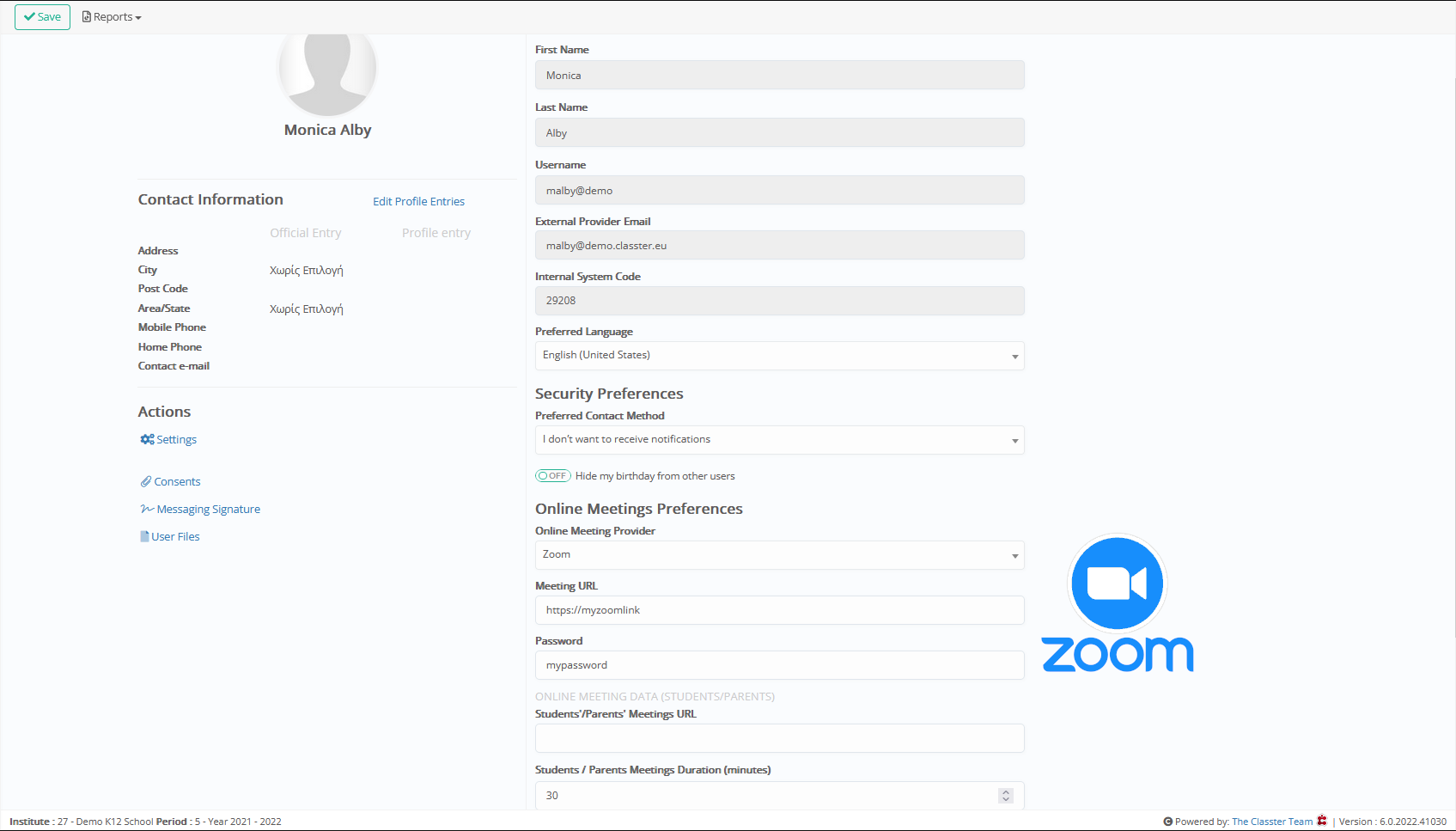
Task: Click the Messaging Signature icon
Action: pos(147,509)
